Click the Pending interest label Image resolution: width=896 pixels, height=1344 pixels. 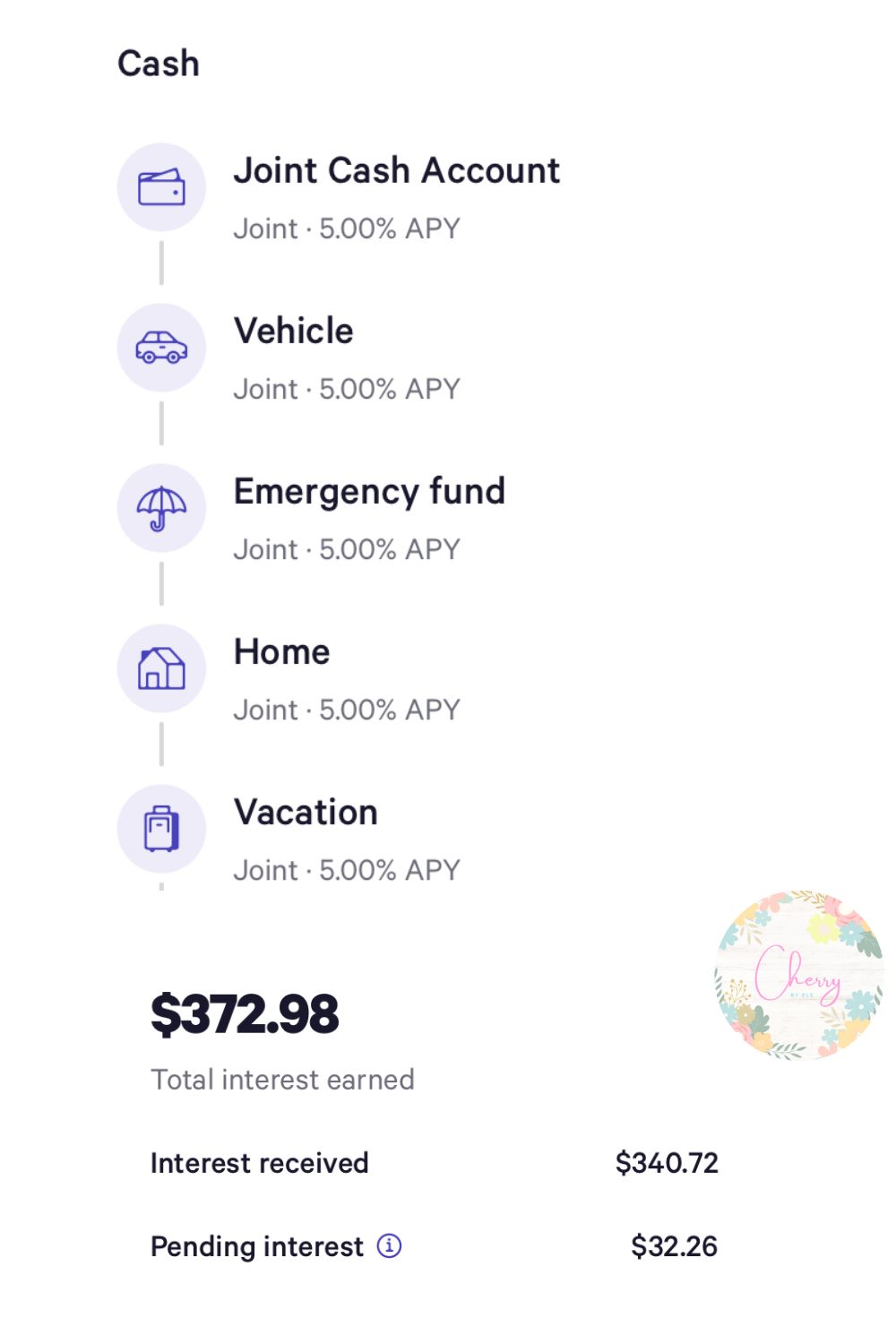pyautogui.click(x=257, y=1246)
